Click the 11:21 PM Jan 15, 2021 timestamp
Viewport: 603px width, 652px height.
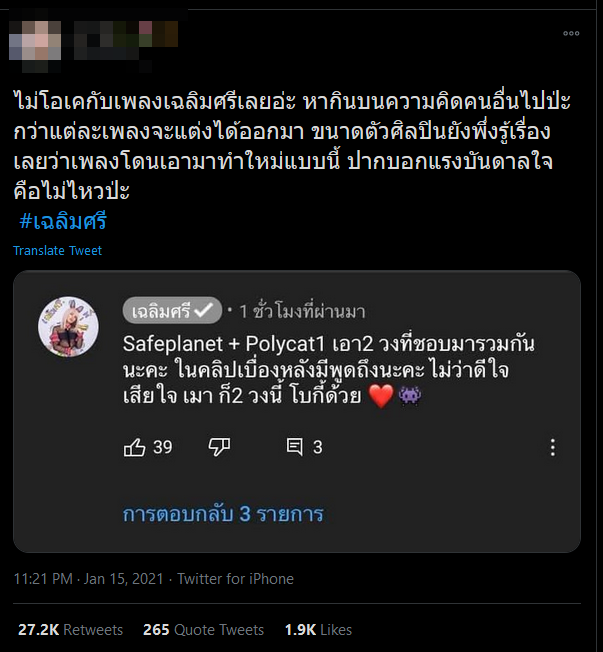click(90, 579)
